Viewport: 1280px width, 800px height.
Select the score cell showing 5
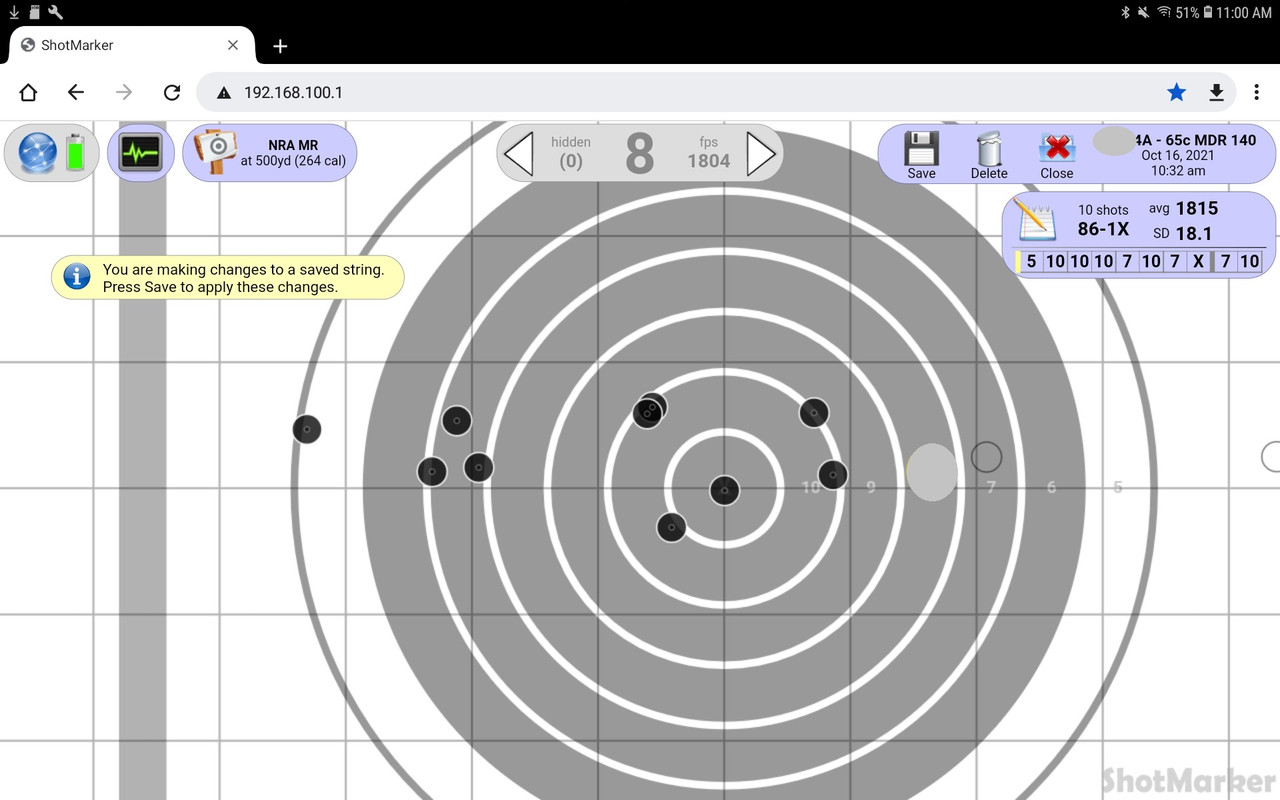point(1031,262)
